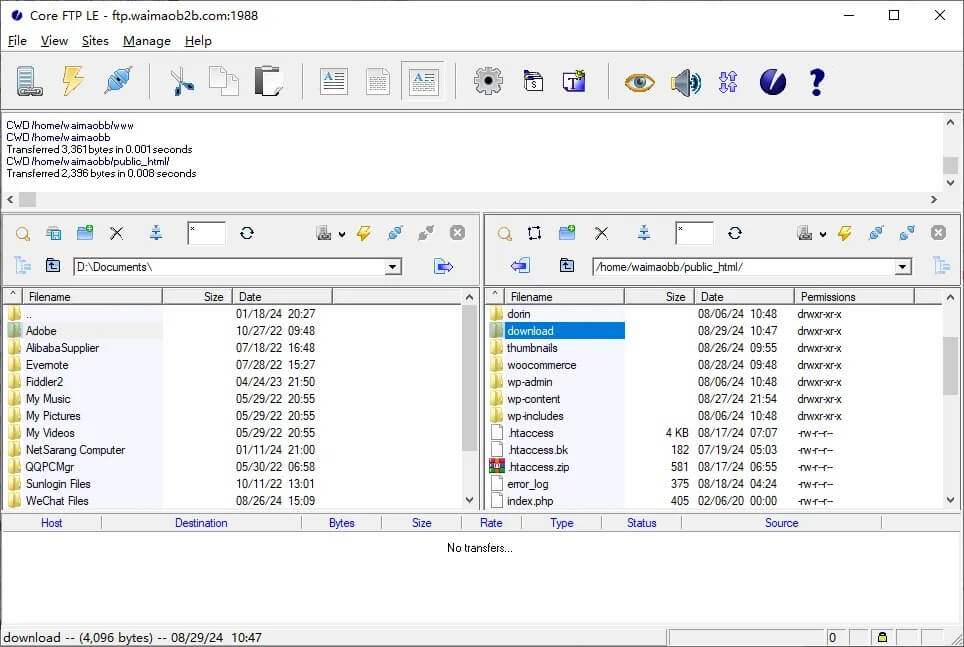Click the Reconnect plug icon in main toolbar

[118, 81]
